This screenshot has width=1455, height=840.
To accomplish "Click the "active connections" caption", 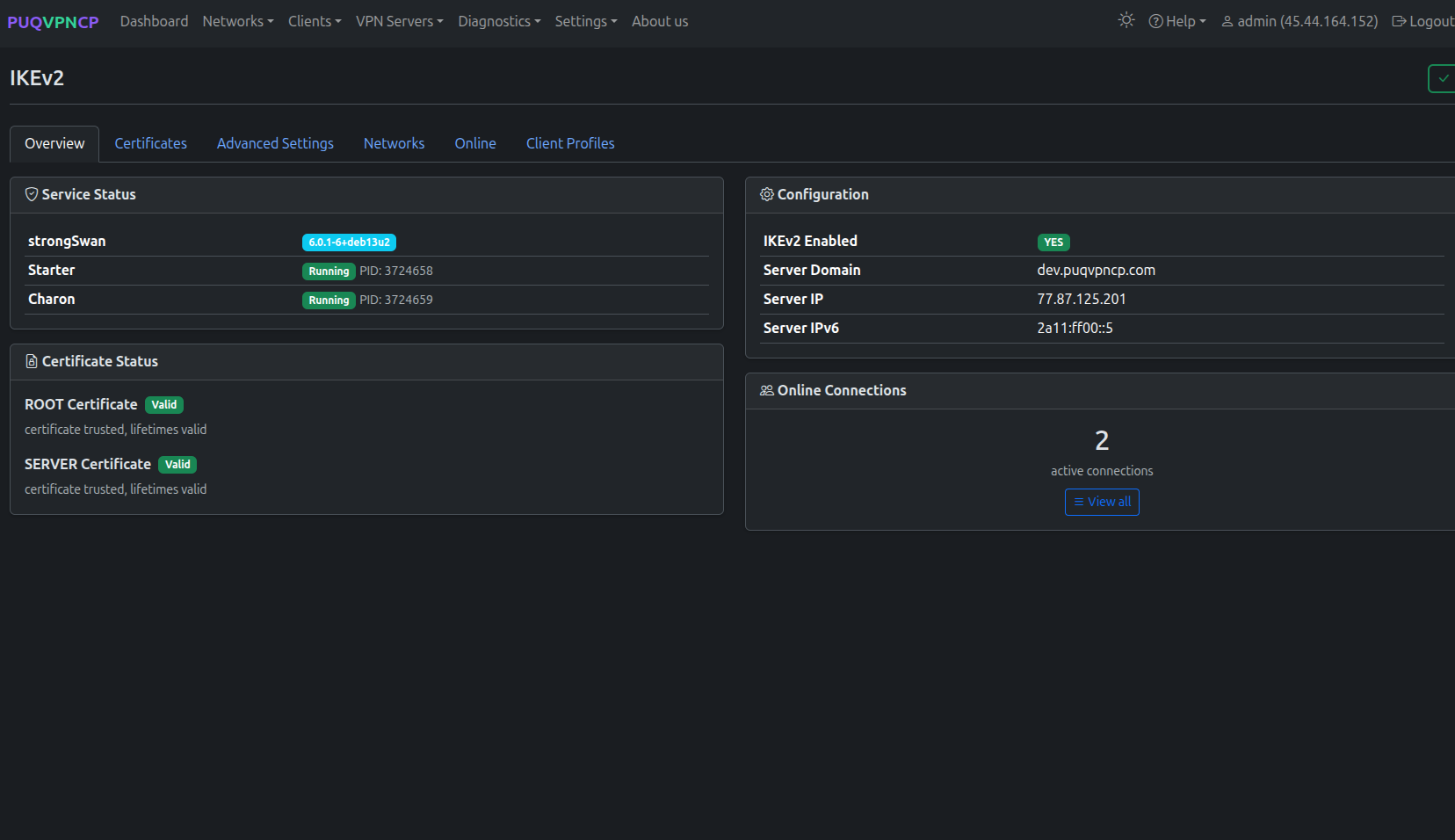I will (1102, 471).
